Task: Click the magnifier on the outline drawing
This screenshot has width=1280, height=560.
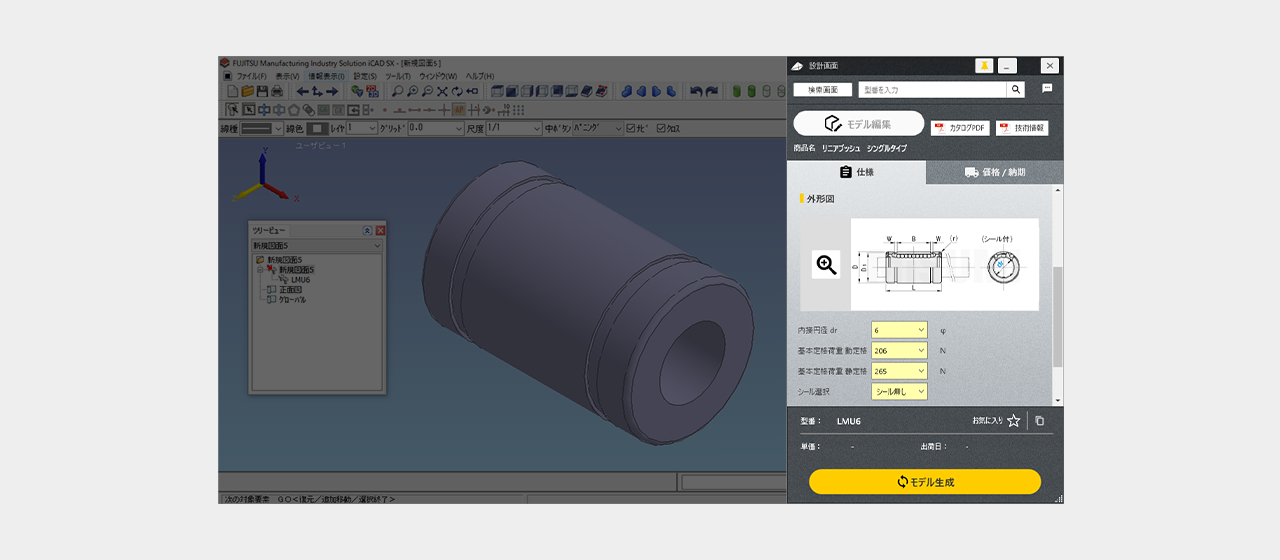Action: point(826,264)
